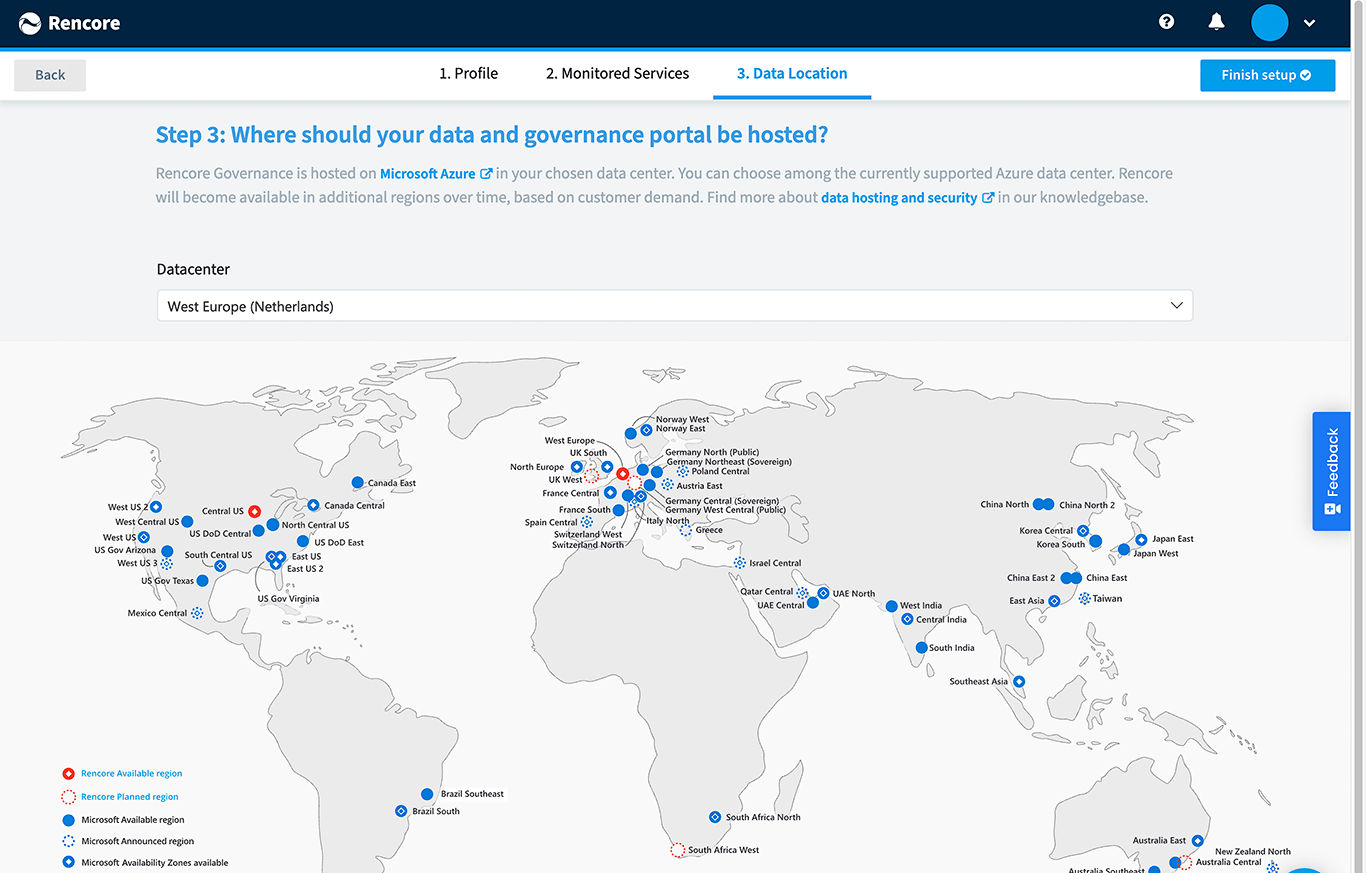The image size is (1366, 873).
Task: Click the user avatar circle
Action: 1270,23
